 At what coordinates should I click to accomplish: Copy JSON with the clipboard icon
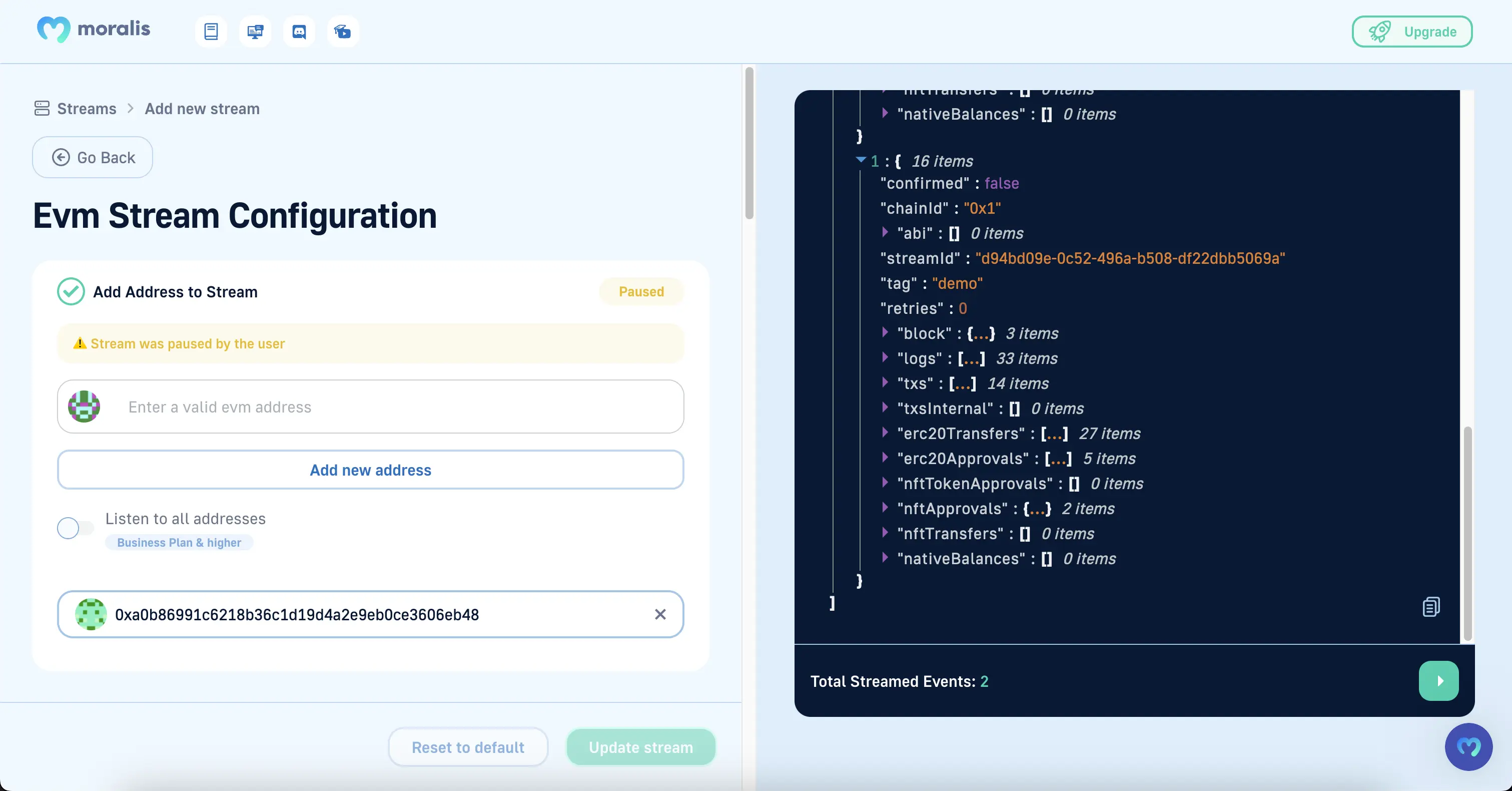[x=1431, y=607]
